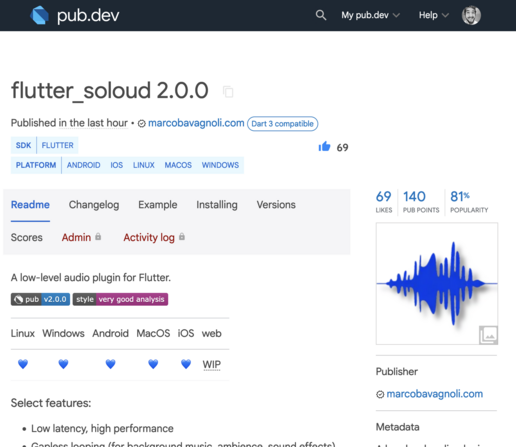The width and height of the screenshot is (516, 447).
Task: Filter by the LINUX platform tag
Action: 144,165
